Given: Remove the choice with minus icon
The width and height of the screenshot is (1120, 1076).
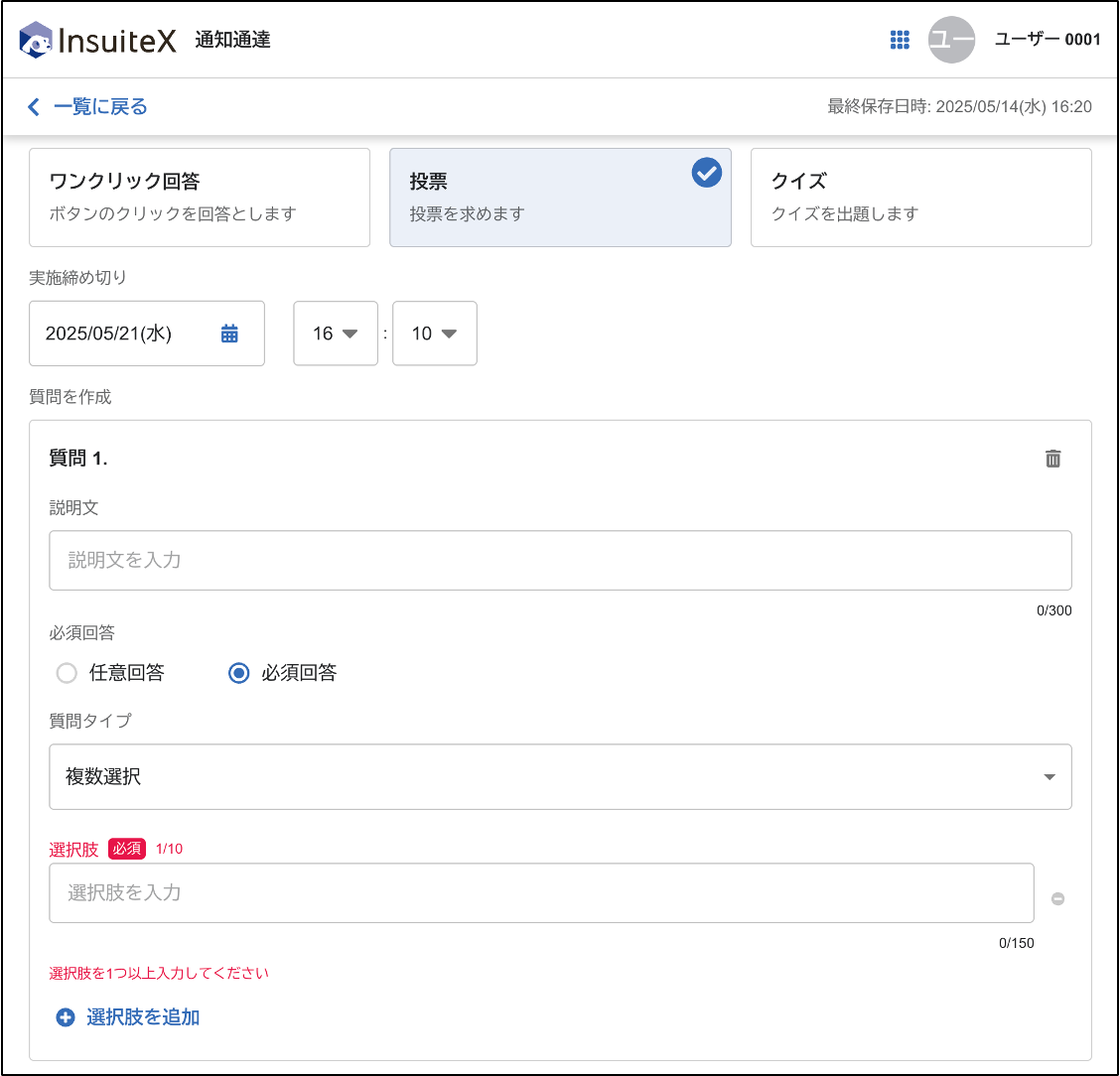Looking at the screenshot, I should pyautogui.click(x=1057, y=899).
